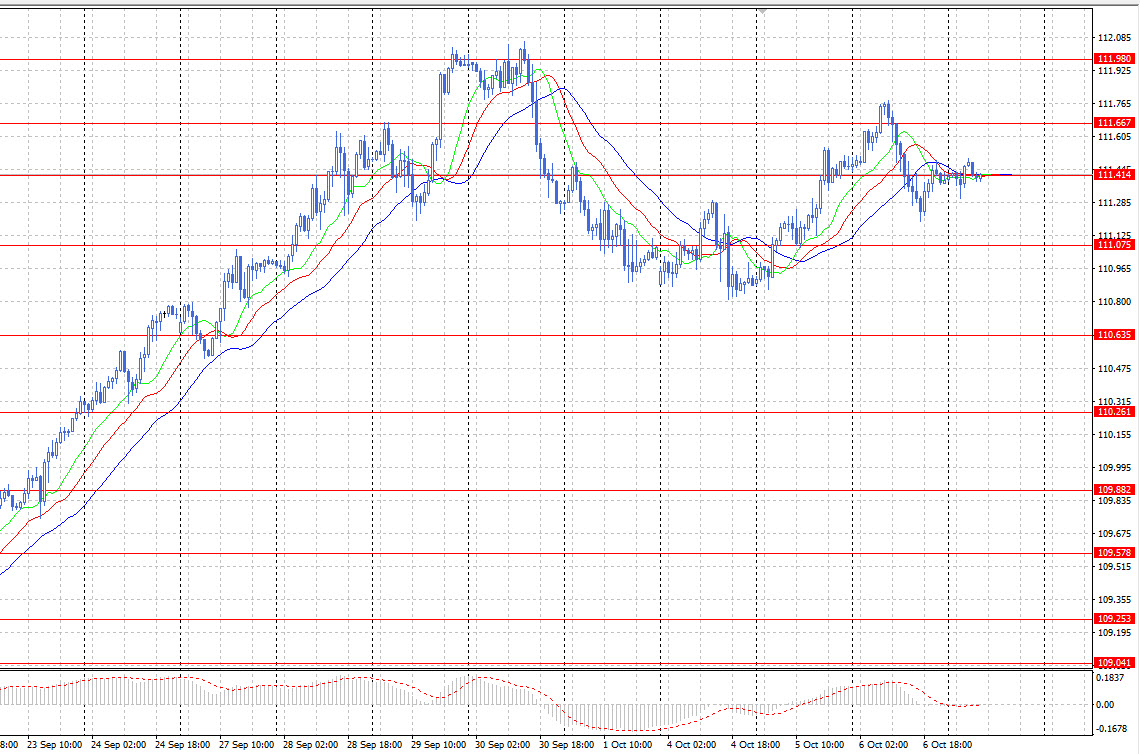This screenshot has width=1140, height=754.
Task: Click the 112.085 price scale value
Action: click(x=1115, y=38)
